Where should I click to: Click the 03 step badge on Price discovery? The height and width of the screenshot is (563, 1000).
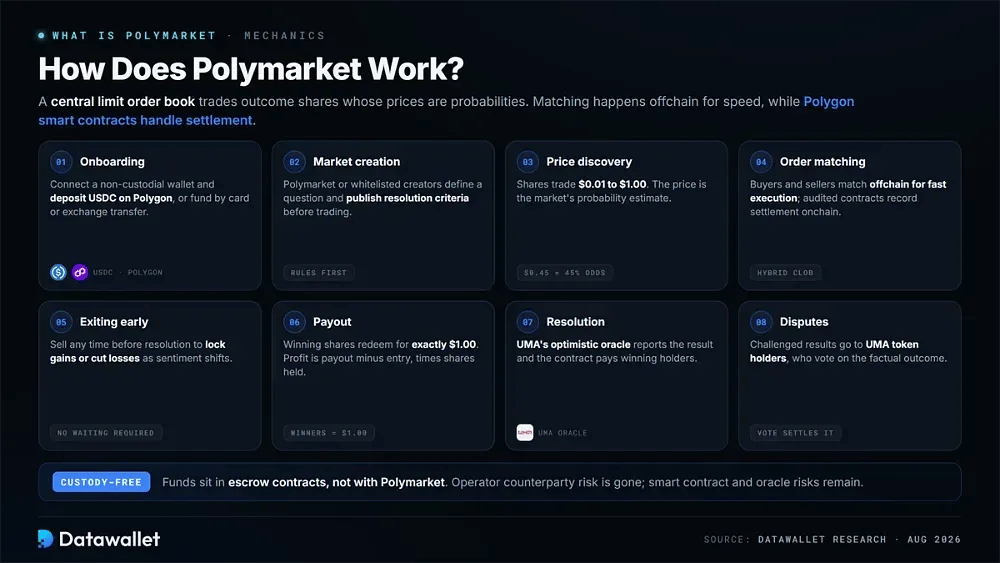click(x=527, y=162)
